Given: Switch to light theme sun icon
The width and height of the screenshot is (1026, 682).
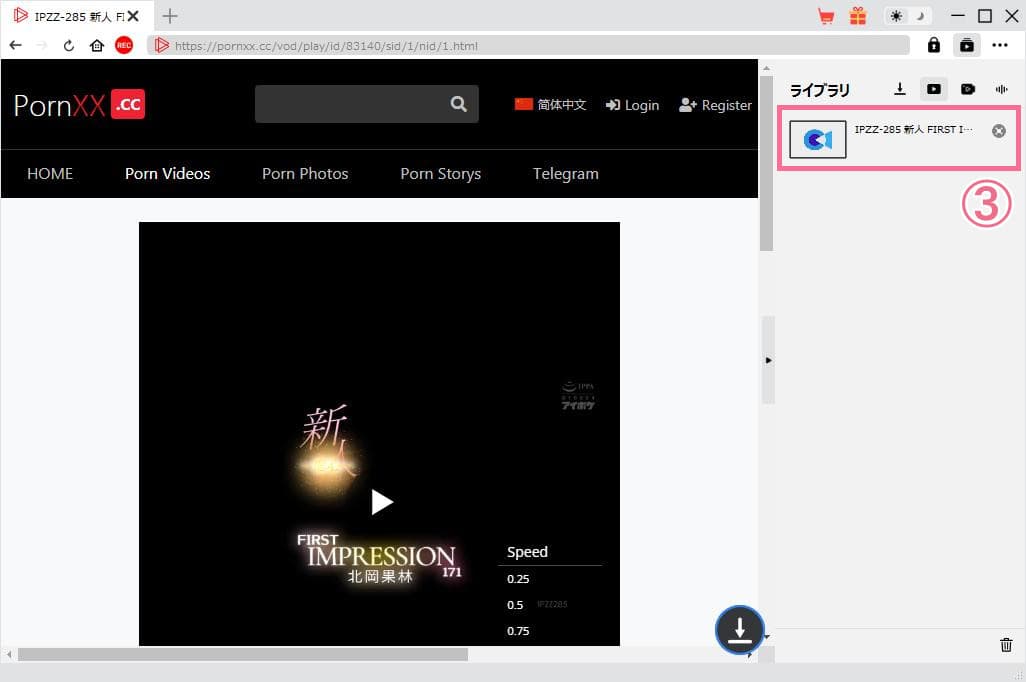Looking at the screenshot, I should [x=896, y=16].
